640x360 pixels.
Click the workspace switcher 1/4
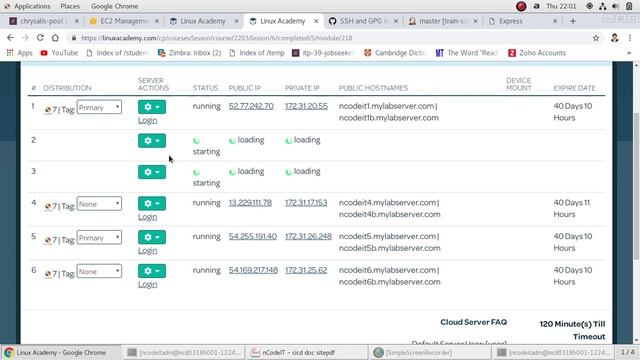tap(628, 352)
